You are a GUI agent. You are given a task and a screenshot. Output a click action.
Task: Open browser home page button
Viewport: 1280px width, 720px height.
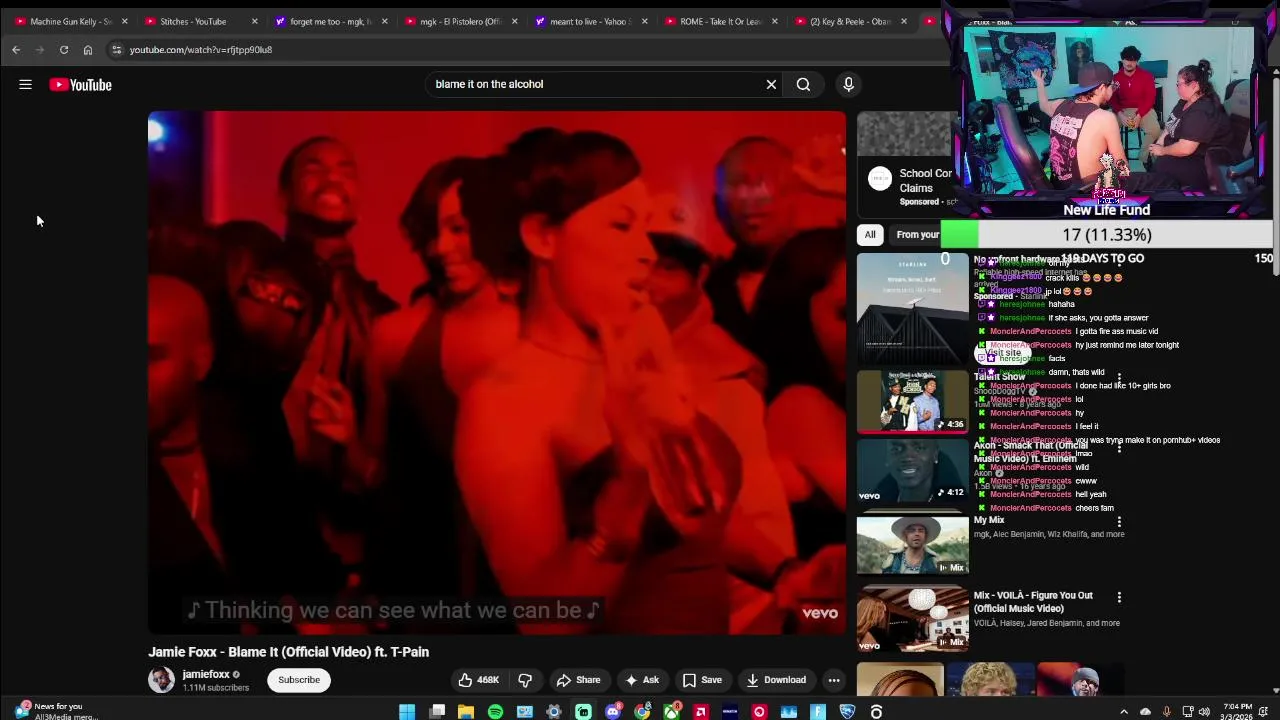click(88, 49)
